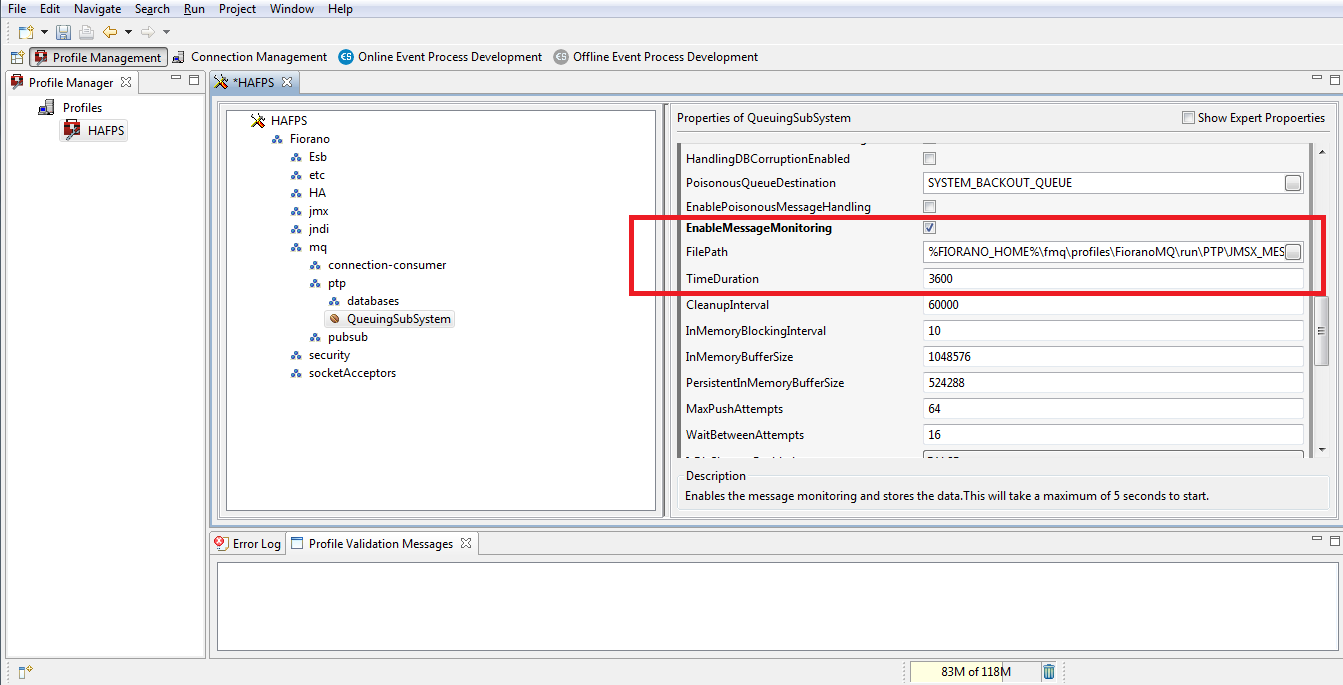Tick the HandlingDBCorruptionEnabled checkbox
1343x685 pixels.
[929, 159]
